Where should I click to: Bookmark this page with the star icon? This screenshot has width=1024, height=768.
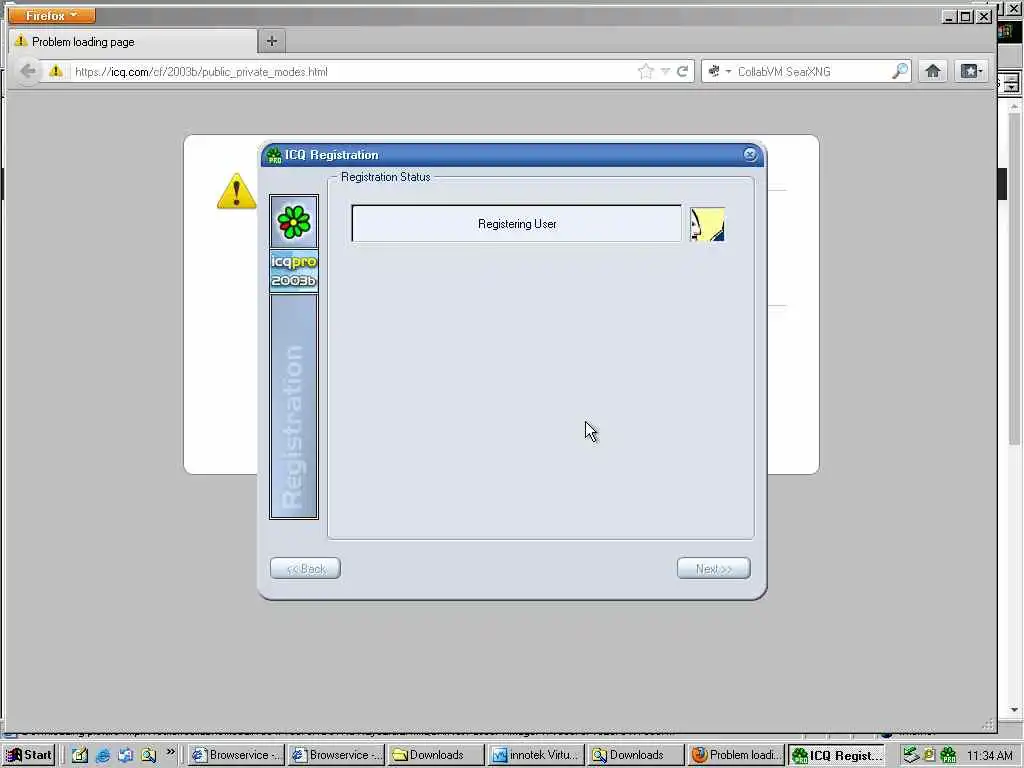[645, 71]
